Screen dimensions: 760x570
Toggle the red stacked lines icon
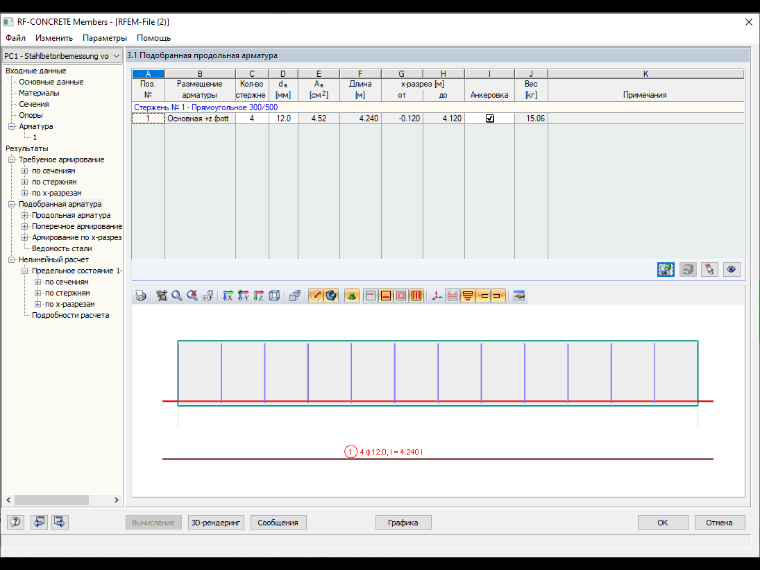468,296
